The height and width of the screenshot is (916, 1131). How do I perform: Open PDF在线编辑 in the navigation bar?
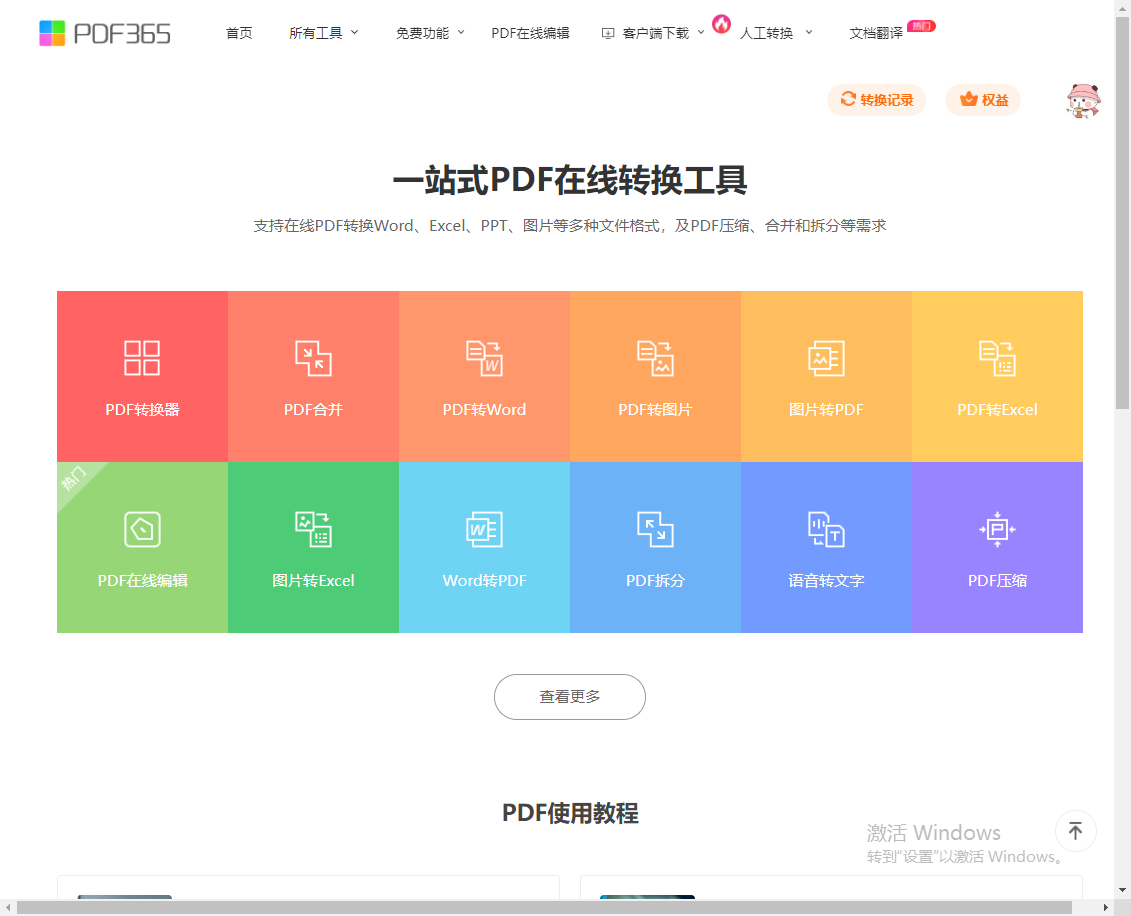(530, 33)
